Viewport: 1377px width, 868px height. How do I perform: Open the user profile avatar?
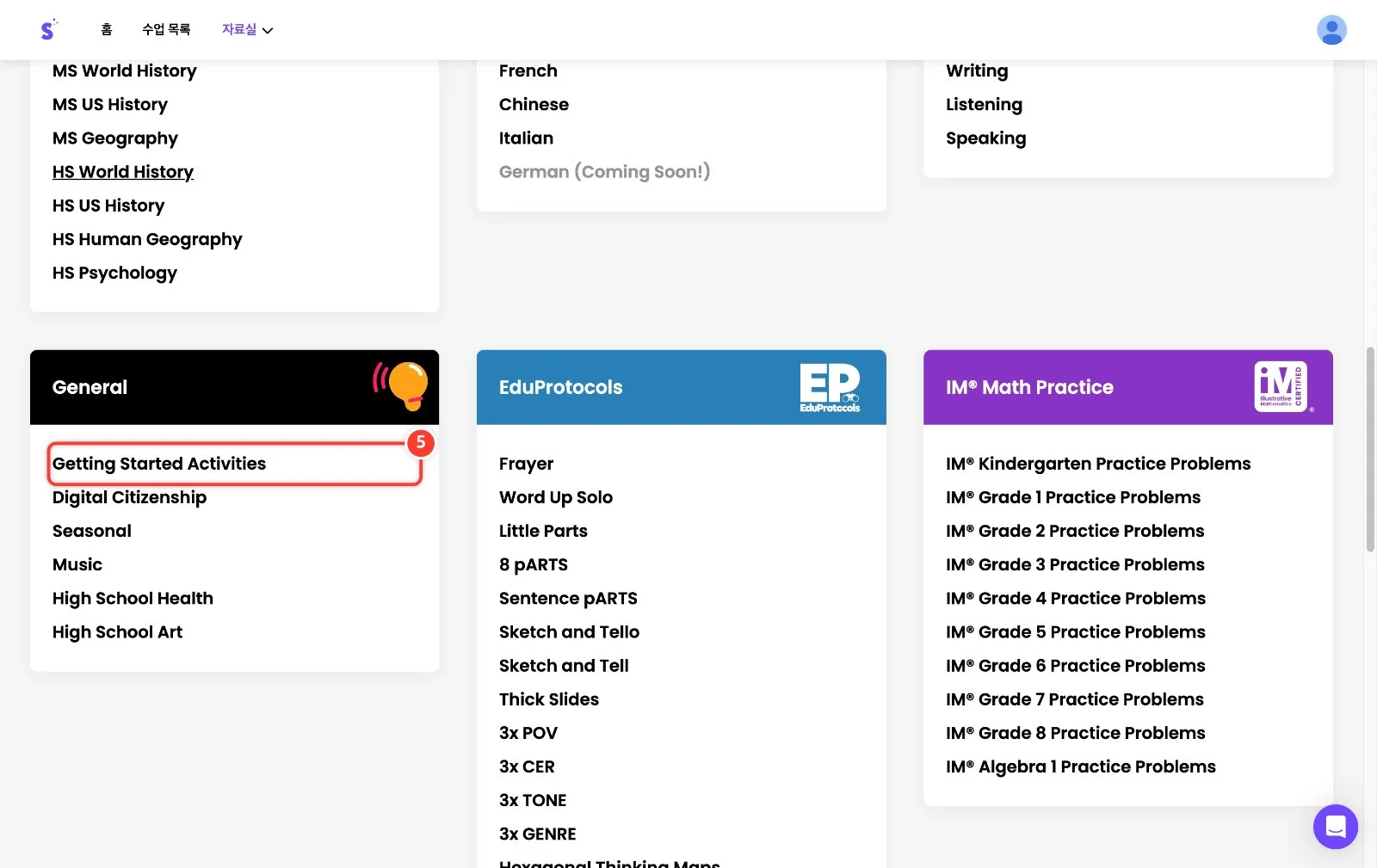(x=1331, y=30)
